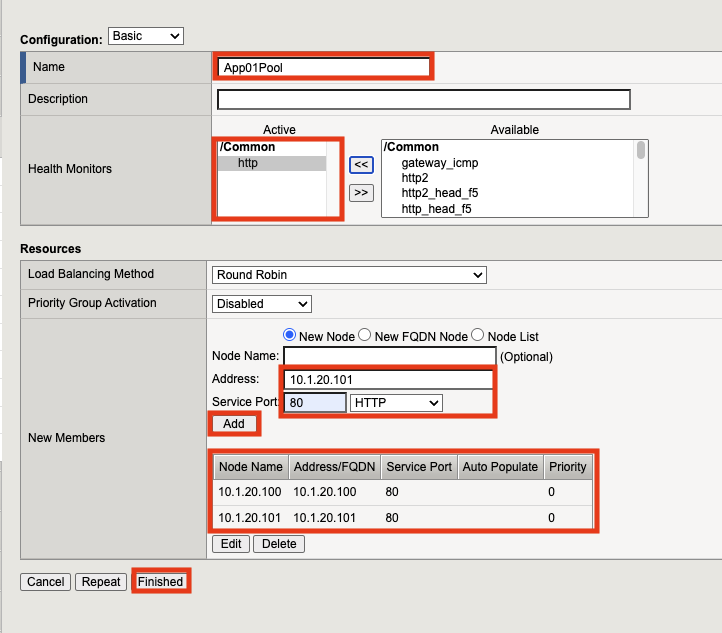Select http2_head_f5 in the Available list
722x633 pixels.
point(439,193)
